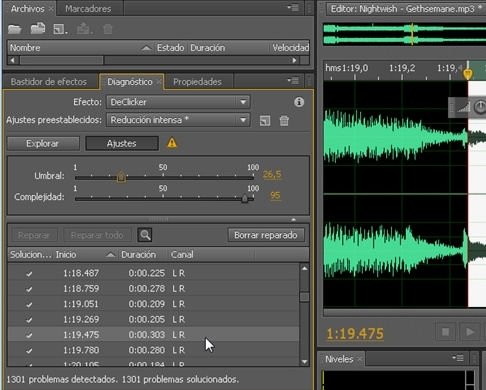
Task: Click the Complejidad value 95
Action: pyautogui.click(x=275, y=196)
